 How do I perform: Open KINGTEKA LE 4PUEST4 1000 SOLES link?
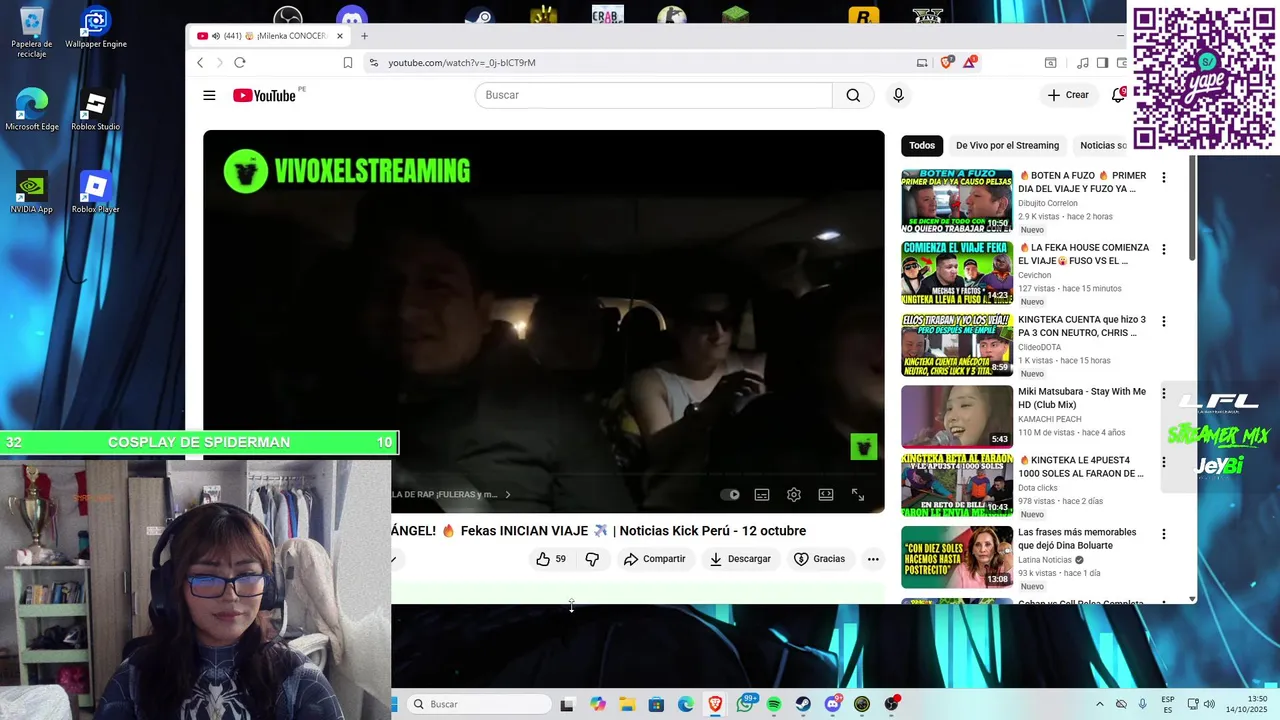click(1081, 467)
